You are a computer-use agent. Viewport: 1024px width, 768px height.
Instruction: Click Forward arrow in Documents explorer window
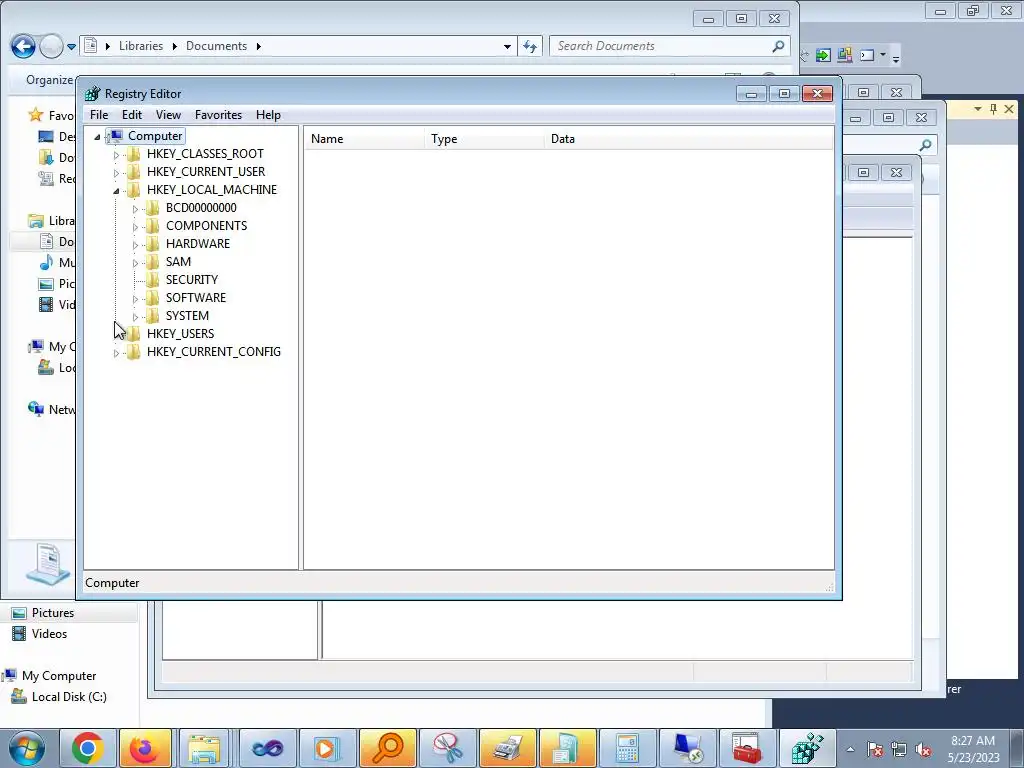click(52, 46)
